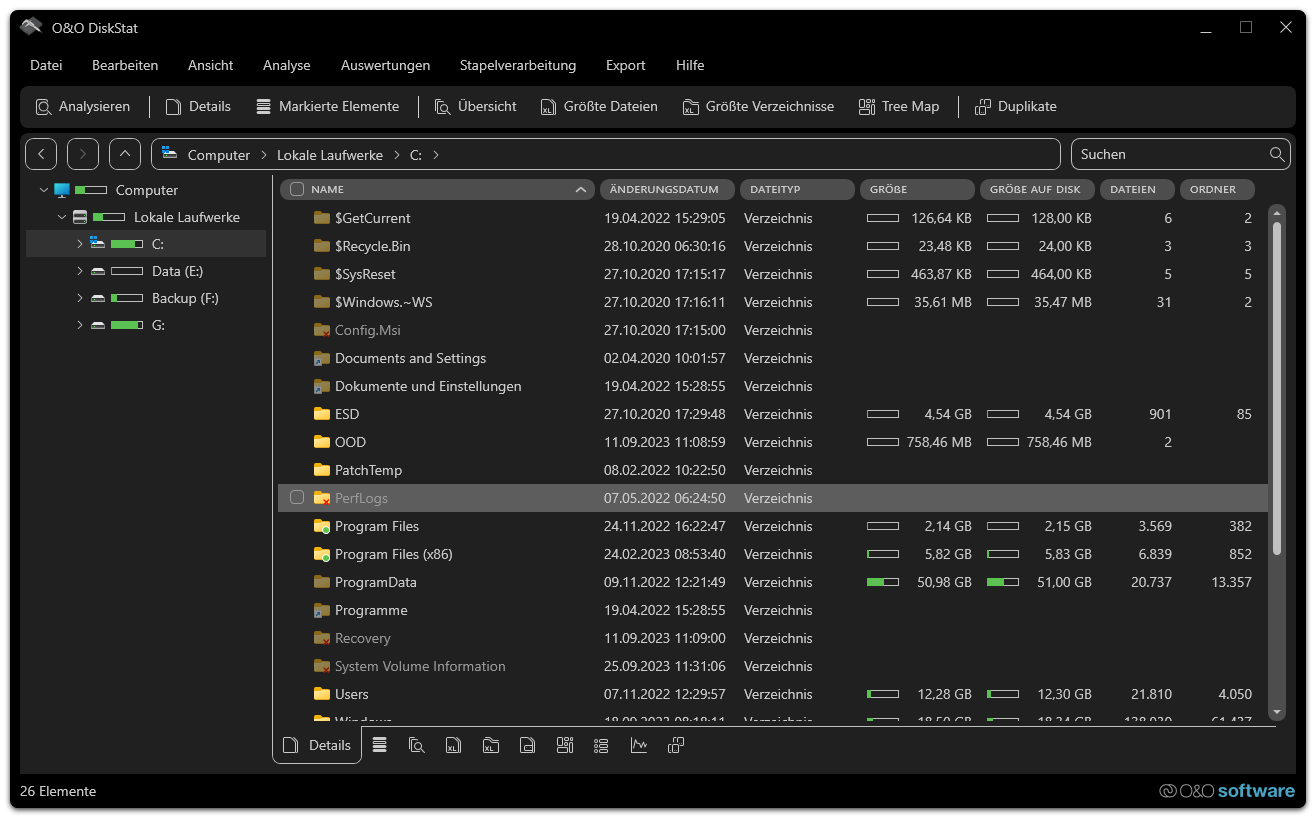Show Markierte Elemente from the toolbar
This screenshot has height=818, width=1316.
point(327,106)
